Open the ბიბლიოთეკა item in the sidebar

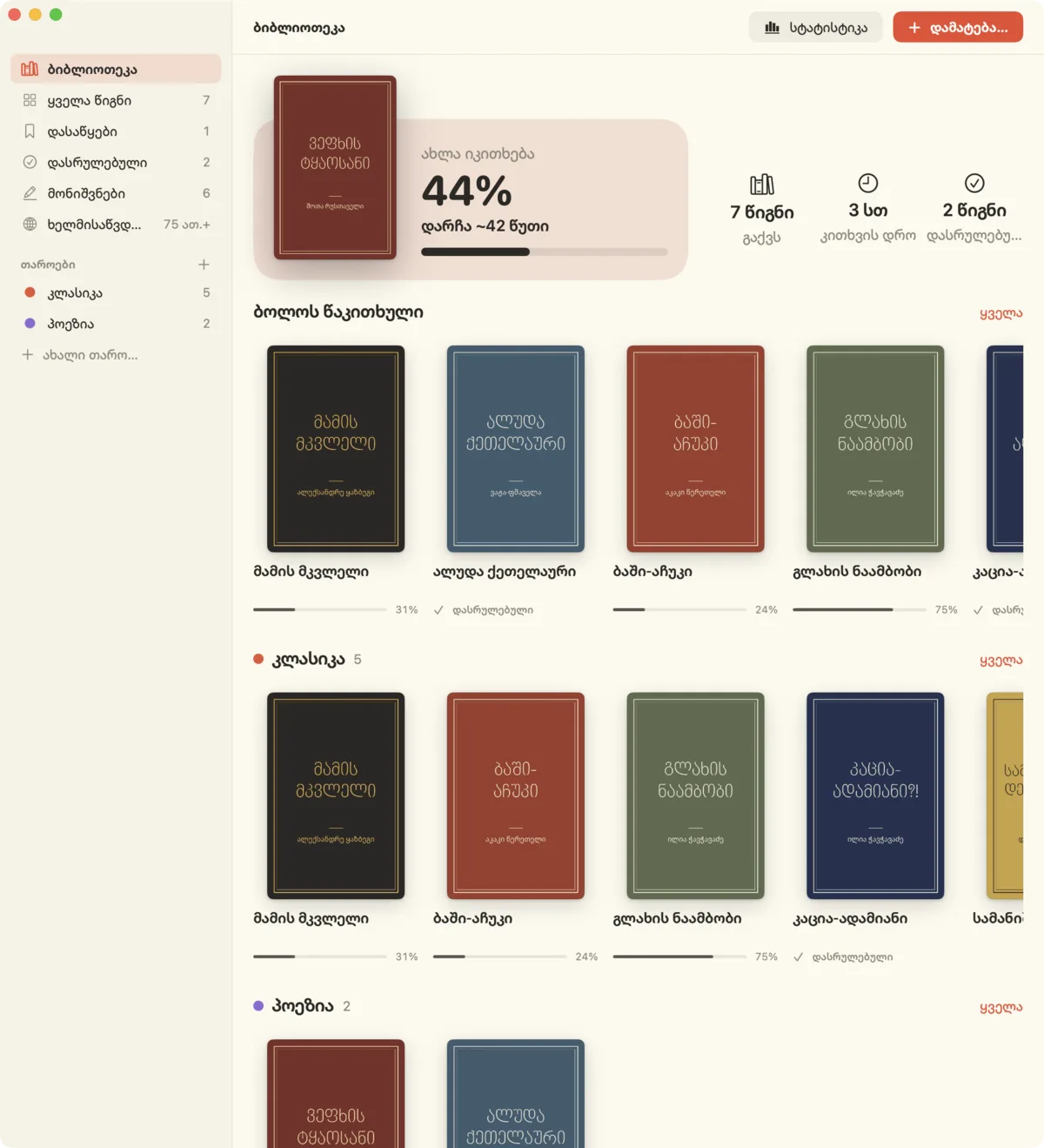[x=116, y=69]
